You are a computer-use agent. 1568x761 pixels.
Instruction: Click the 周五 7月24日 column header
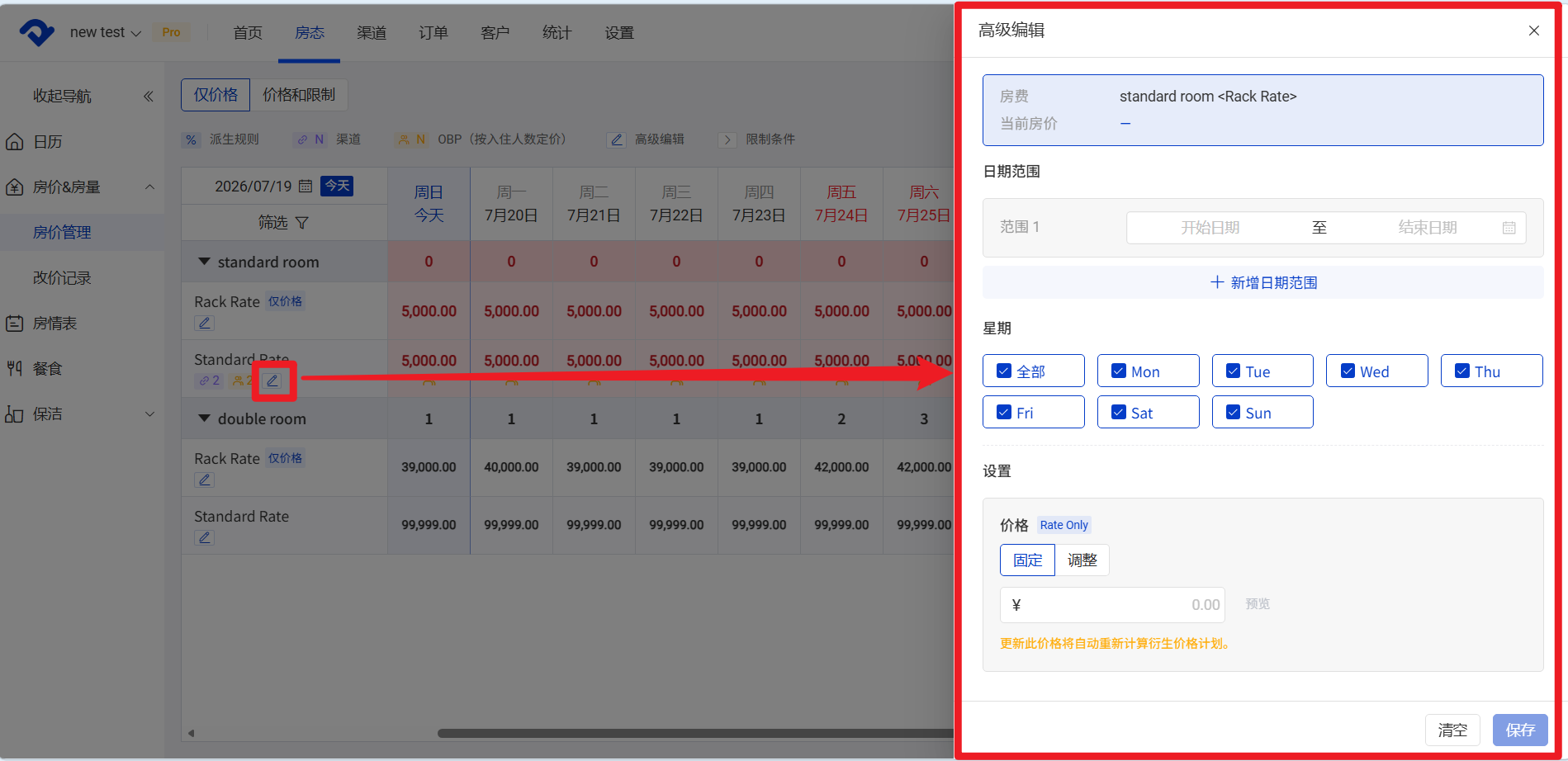coord(841,204)
